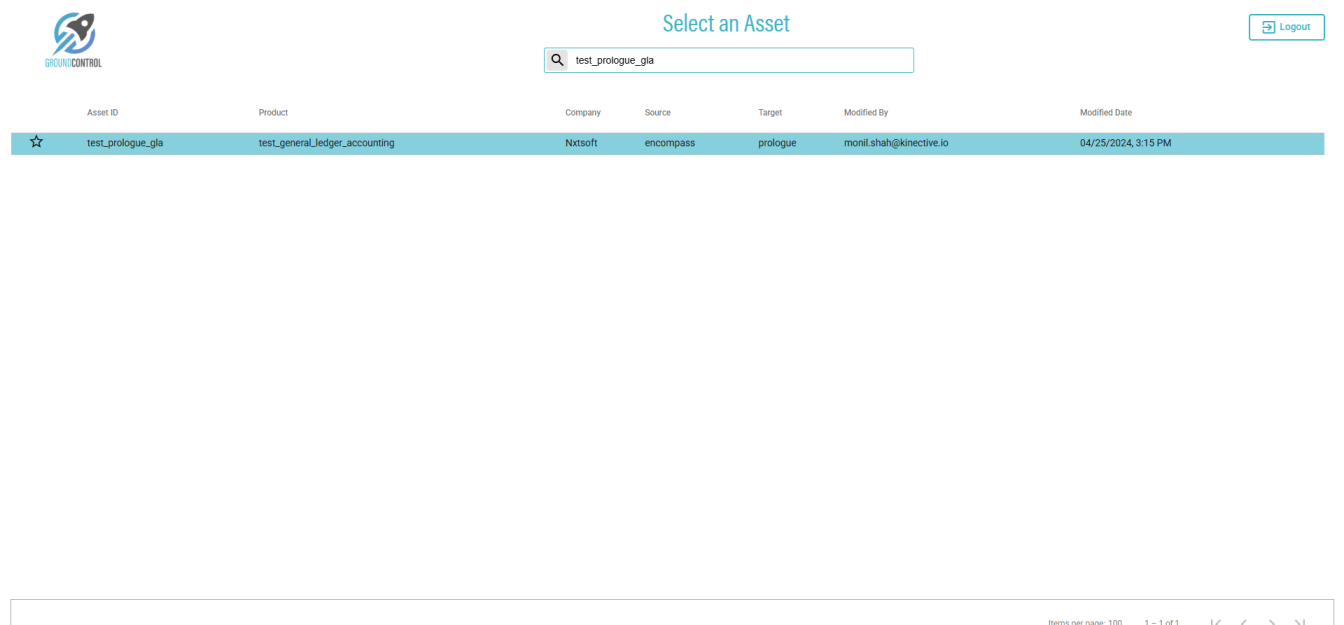Sort by the Source column header
The height and width of the screenshot is (625, 1344).
[658, 113]
